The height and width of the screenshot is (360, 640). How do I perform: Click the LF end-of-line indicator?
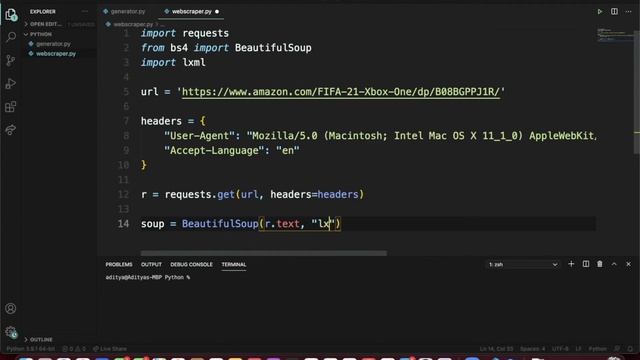pos(578,349)
